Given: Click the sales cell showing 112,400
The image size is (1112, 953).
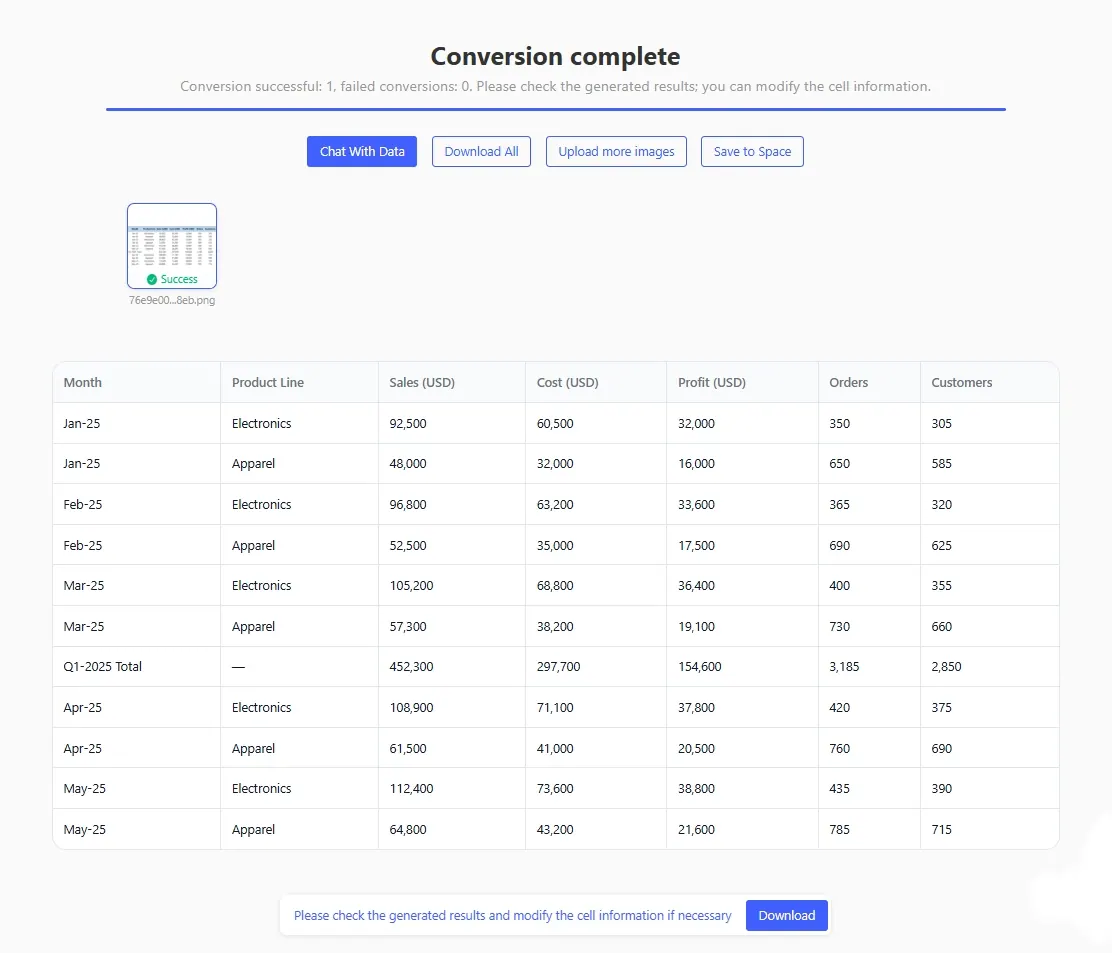Looking at the screenshot, I should pos(411,788).
